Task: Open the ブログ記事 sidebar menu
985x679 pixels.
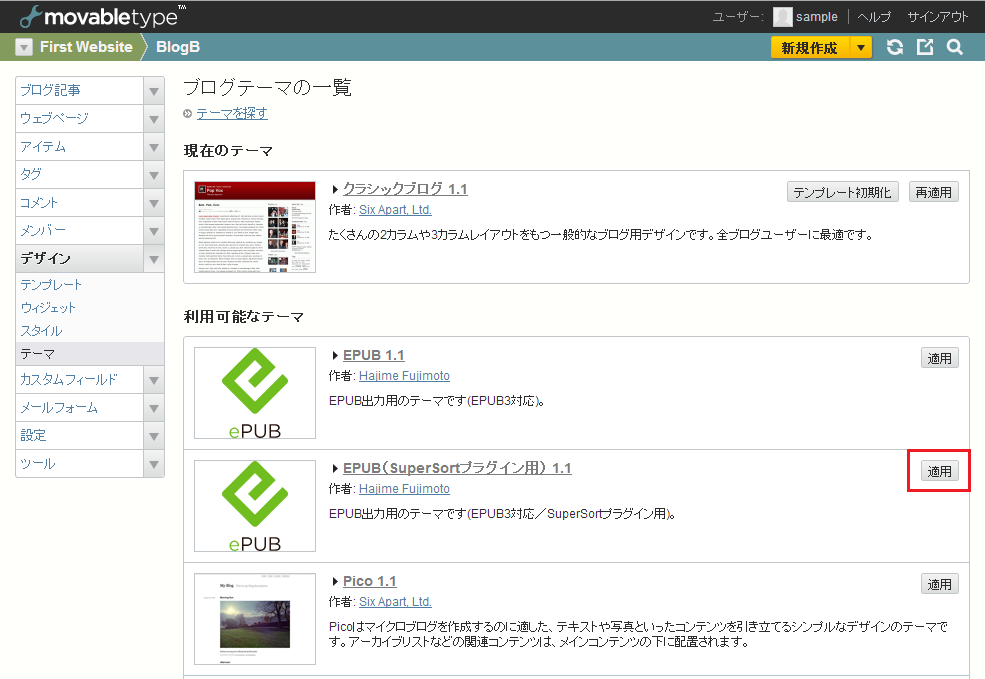Action: click(80, 90)
